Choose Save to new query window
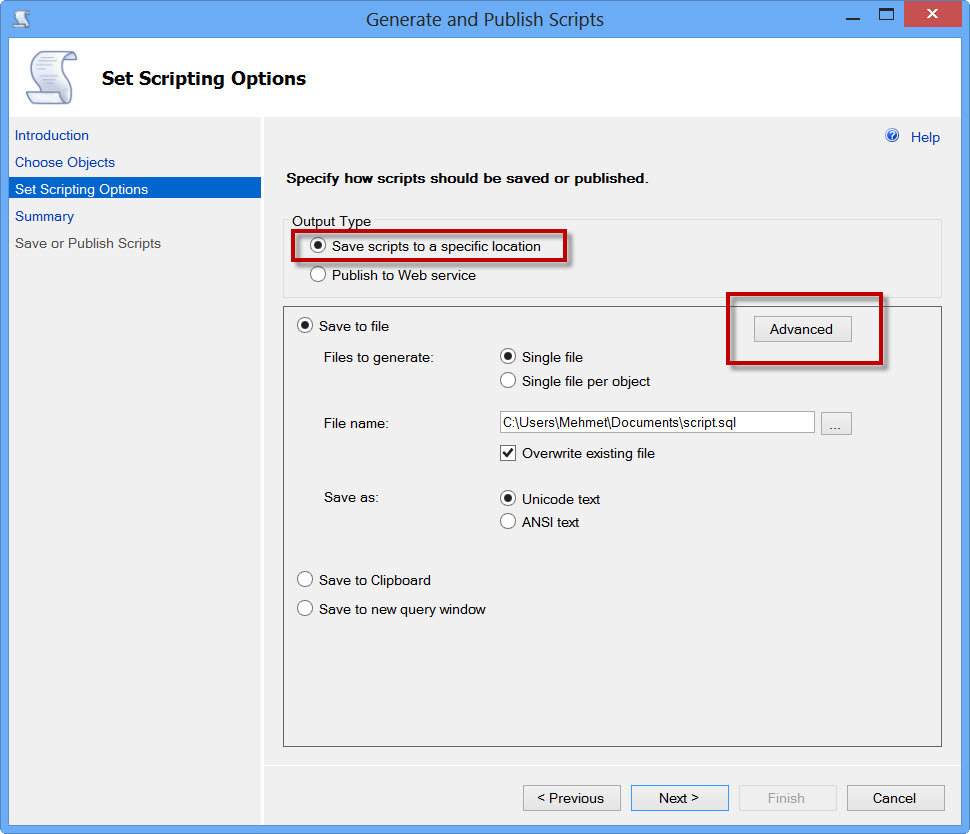The height and width of the screenshot is (834, 970). 305,609
